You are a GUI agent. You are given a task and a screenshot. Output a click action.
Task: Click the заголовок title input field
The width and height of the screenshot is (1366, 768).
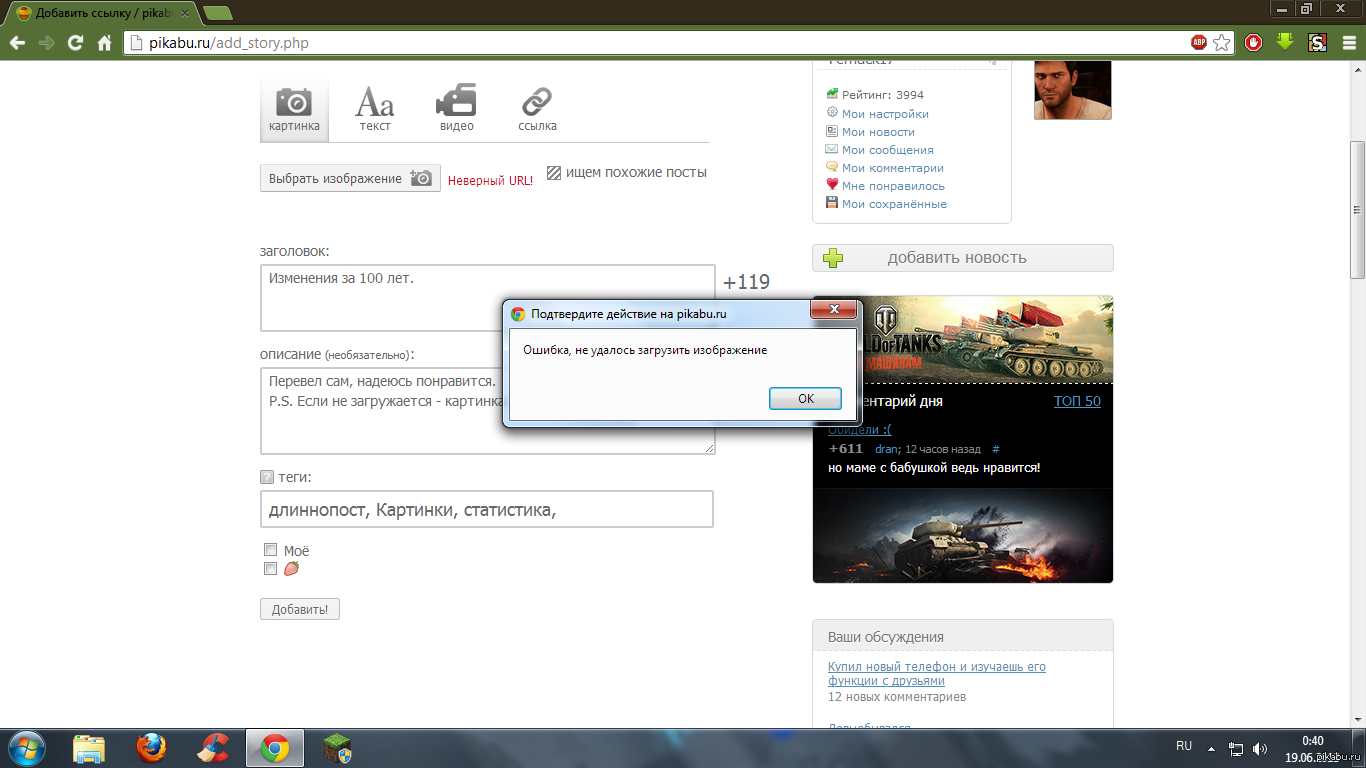(x=487, y=297)
